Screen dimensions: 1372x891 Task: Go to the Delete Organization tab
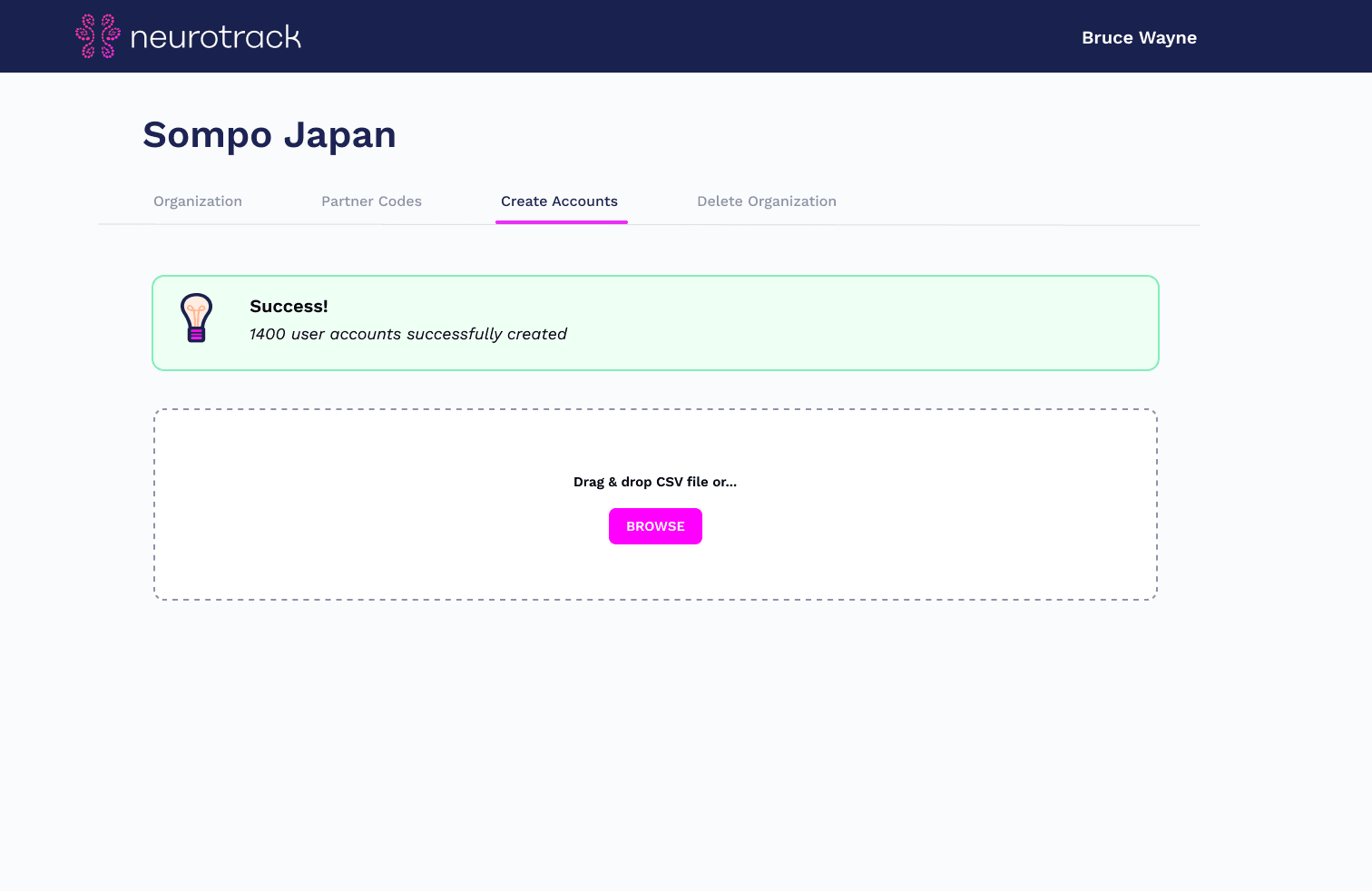[x=766, y=201]
